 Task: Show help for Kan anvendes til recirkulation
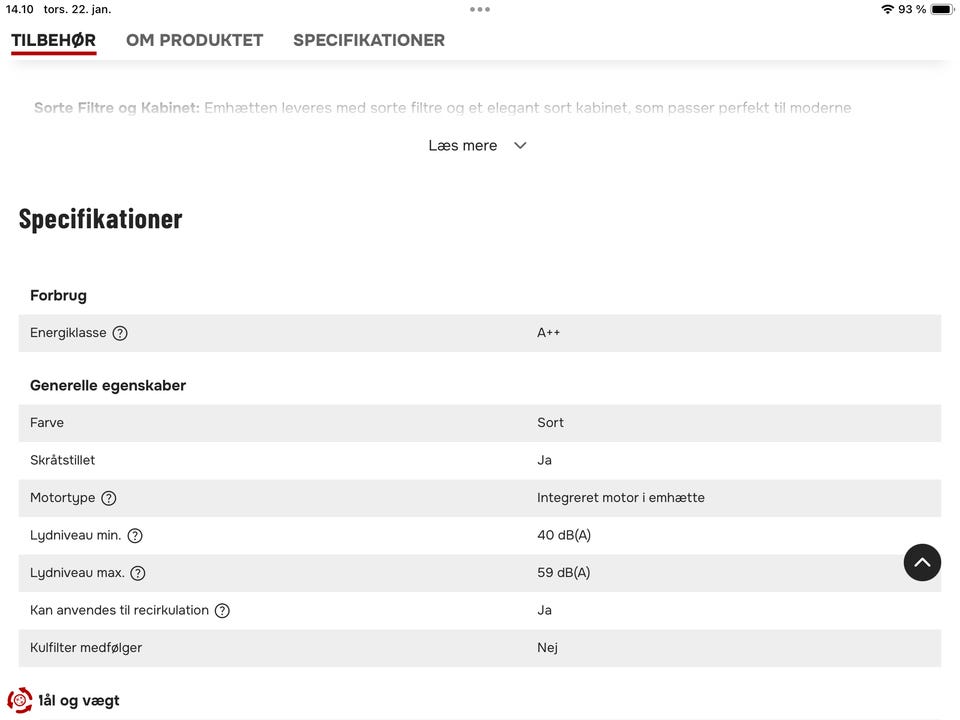tap(222, 611)
